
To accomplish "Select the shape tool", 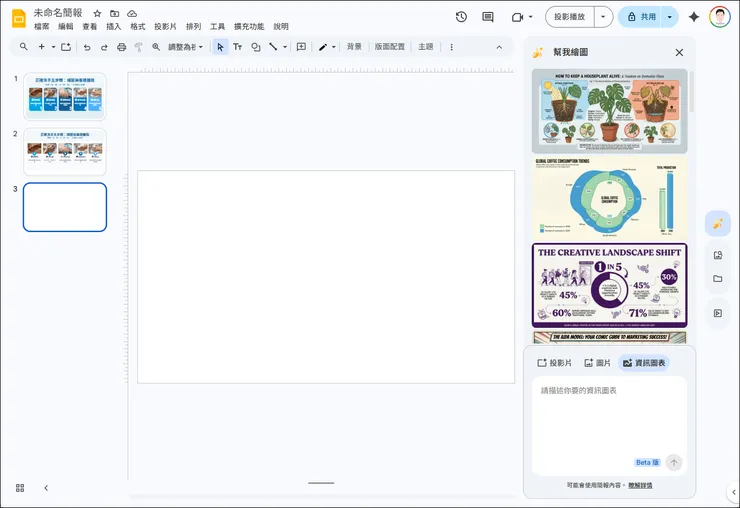I will coord(256,47).
